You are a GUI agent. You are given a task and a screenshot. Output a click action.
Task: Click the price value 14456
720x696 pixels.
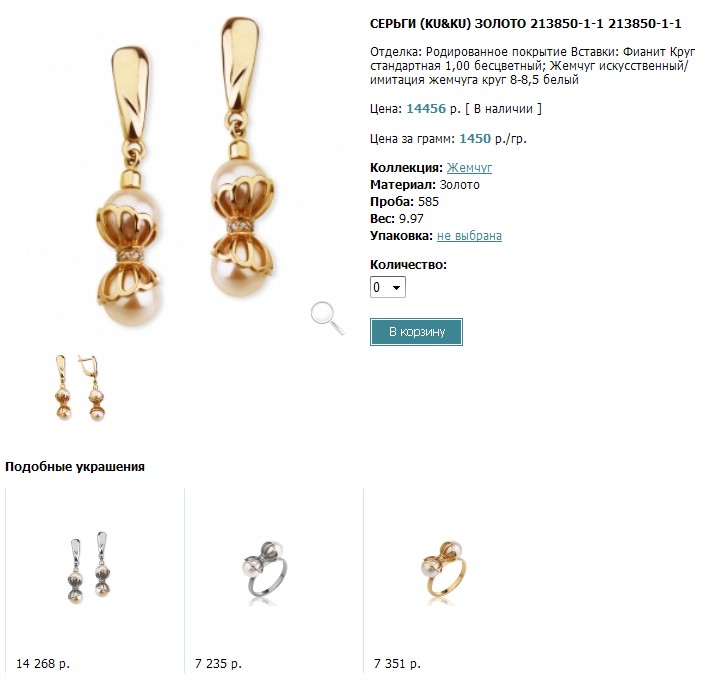point(426,109)
